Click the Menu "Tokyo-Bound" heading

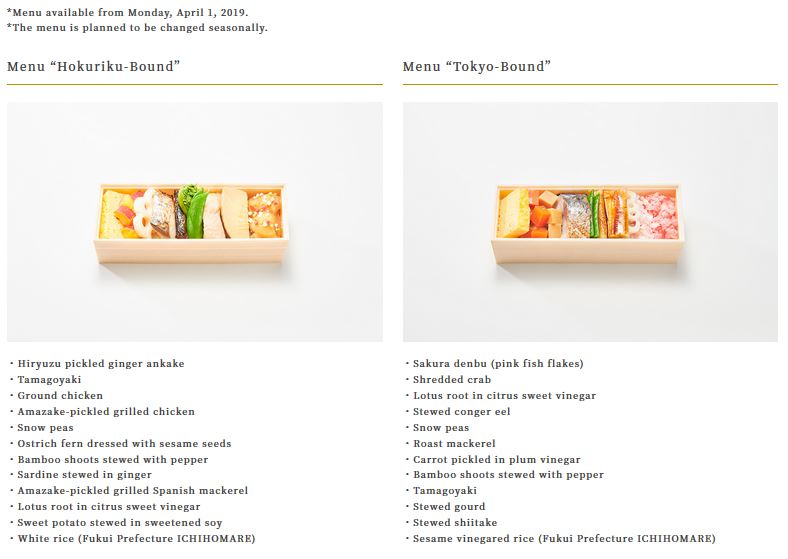click(476, 67)
